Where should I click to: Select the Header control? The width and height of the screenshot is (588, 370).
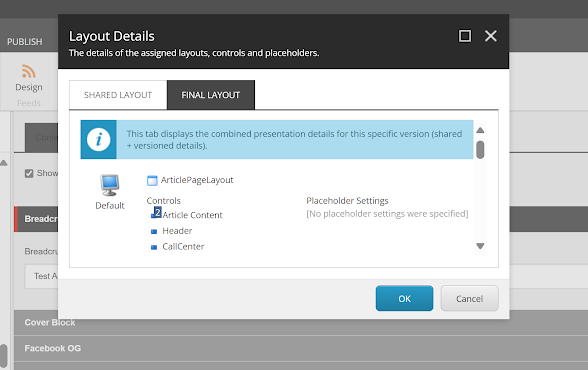coord(177,231)
